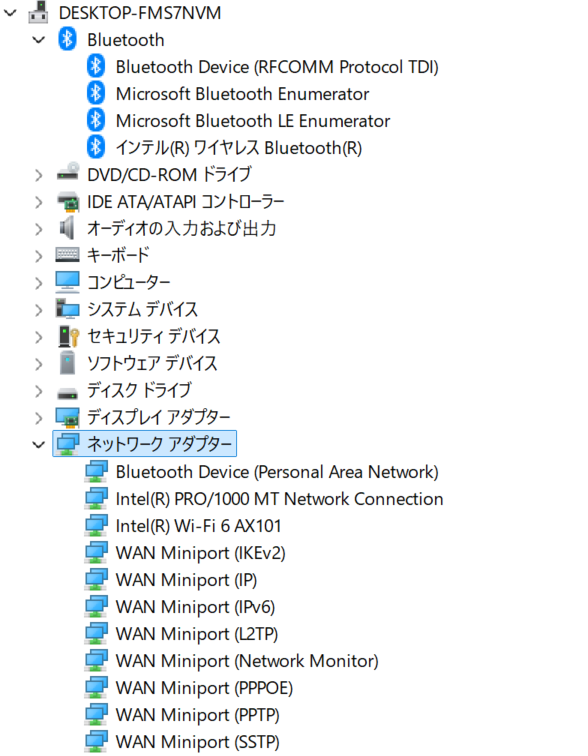Image resolution: width=588 pixels, height=756 pixels.
Task: Select WAN Miniport (SSTP) entry
Action: pos(198,742)
